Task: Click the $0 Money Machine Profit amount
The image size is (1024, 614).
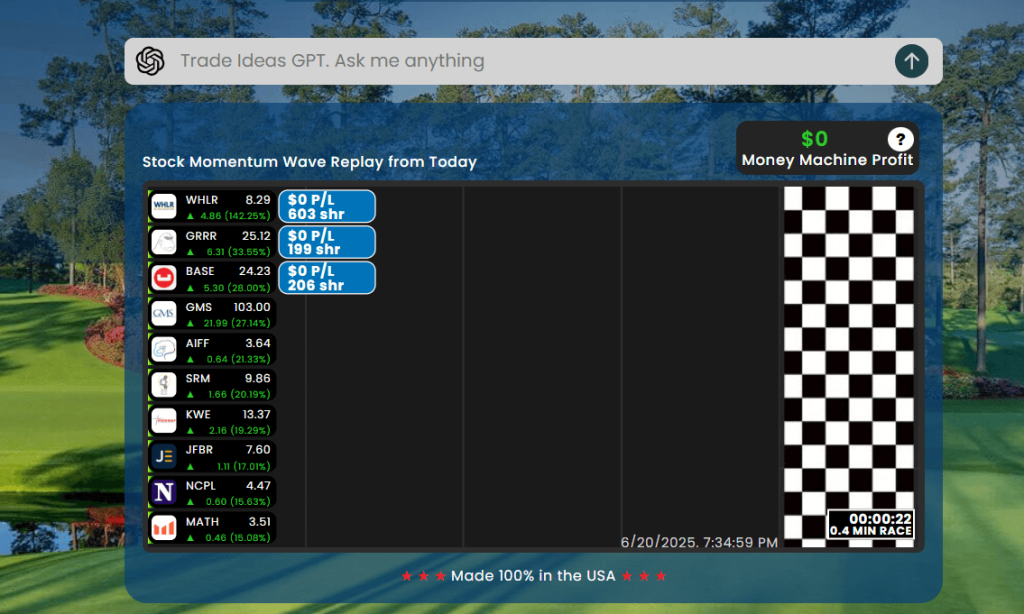Action: (x=814, y=138)
